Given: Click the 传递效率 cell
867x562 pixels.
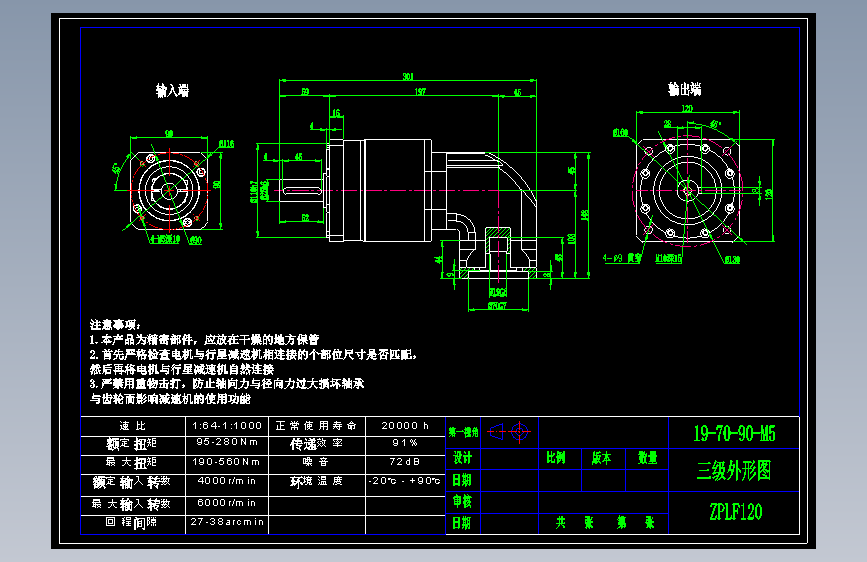Looking at the screenshot, I should (316, 444).
